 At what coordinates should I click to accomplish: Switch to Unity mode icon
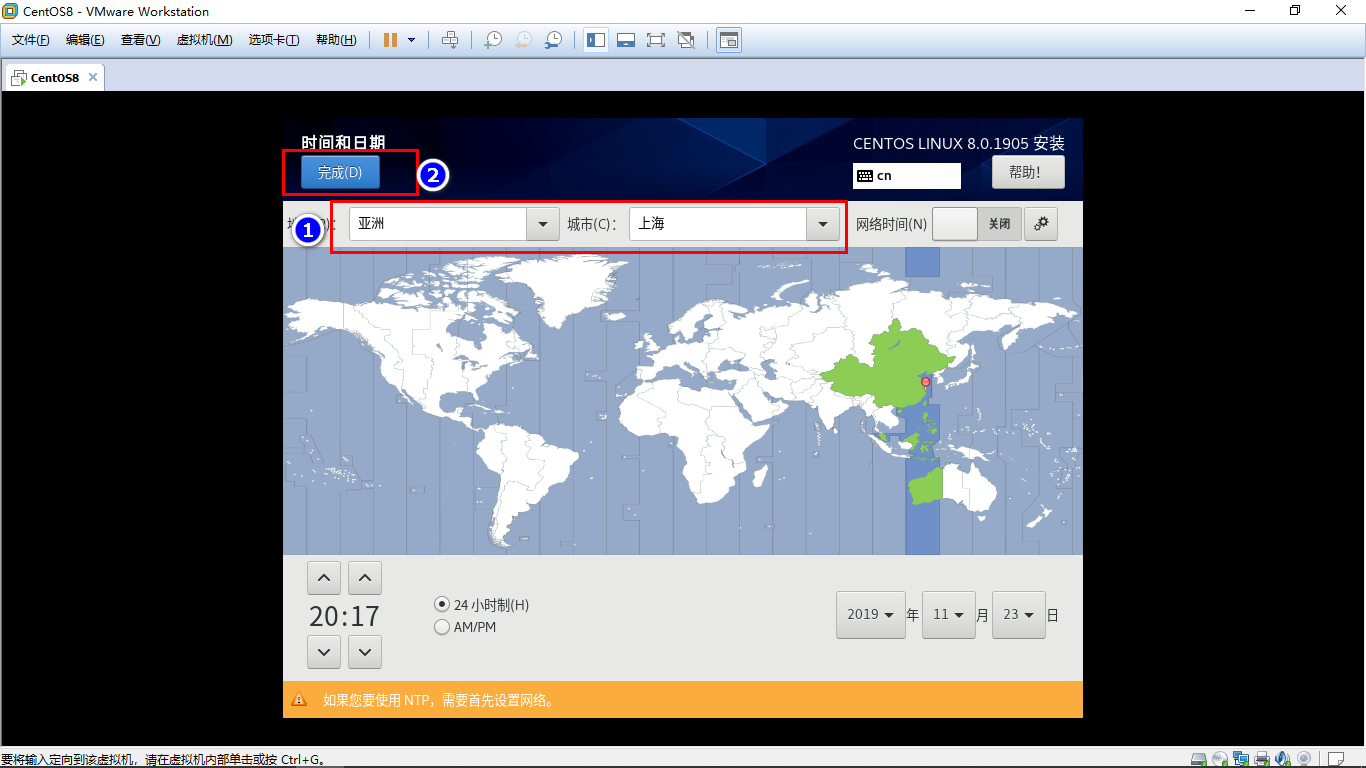[686, 40]
